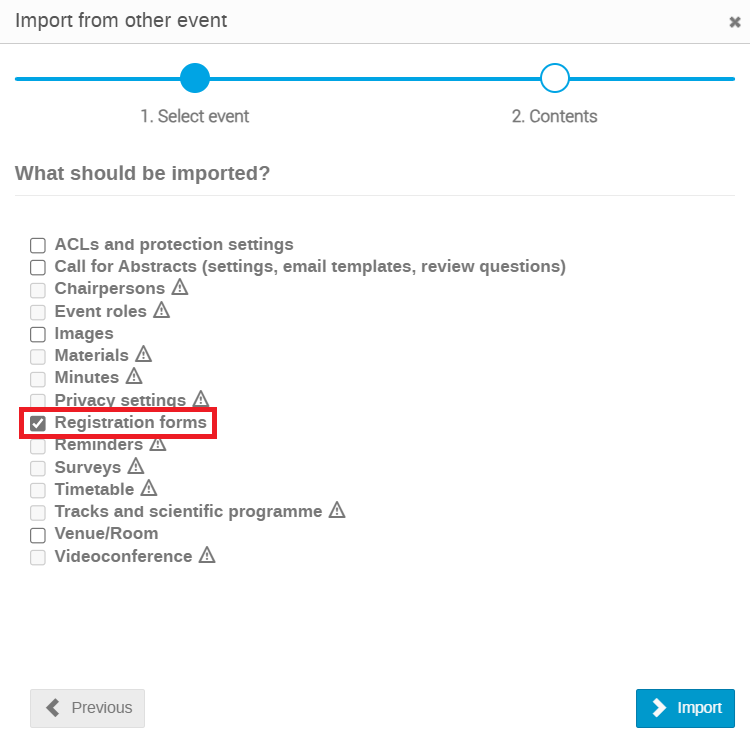Image resolution: width=750 pixels, height=751 pixels.
Task: Click the warning icon next to Materials
Action: tap(143, 354)
